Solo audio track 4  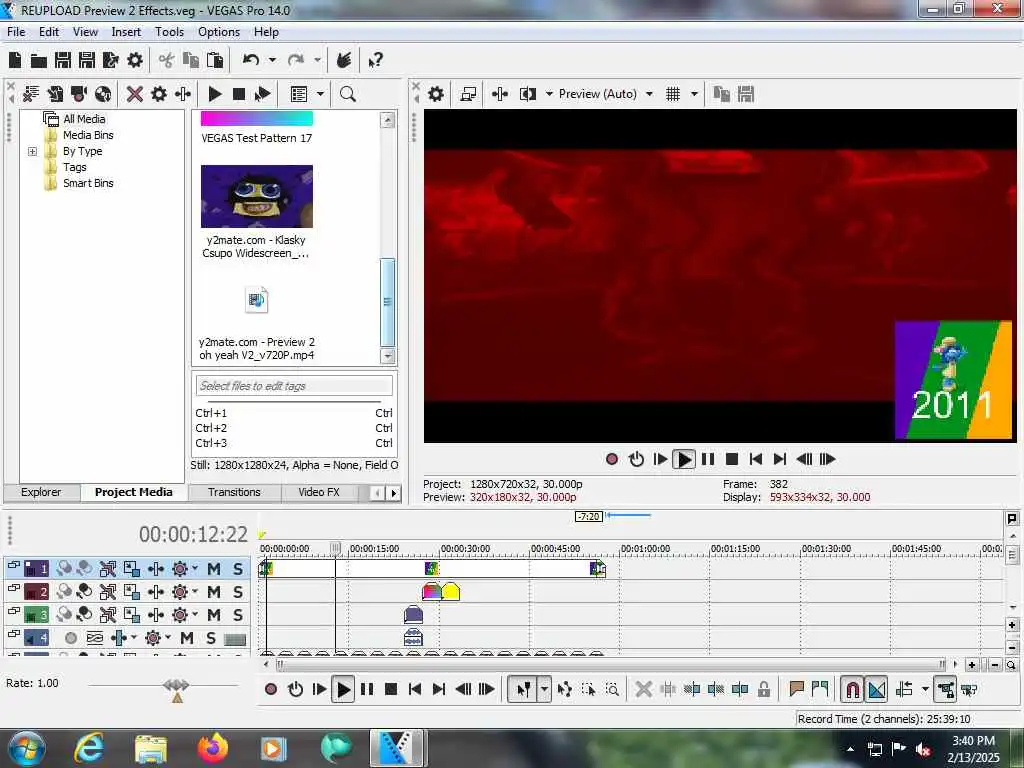(211, 638)
